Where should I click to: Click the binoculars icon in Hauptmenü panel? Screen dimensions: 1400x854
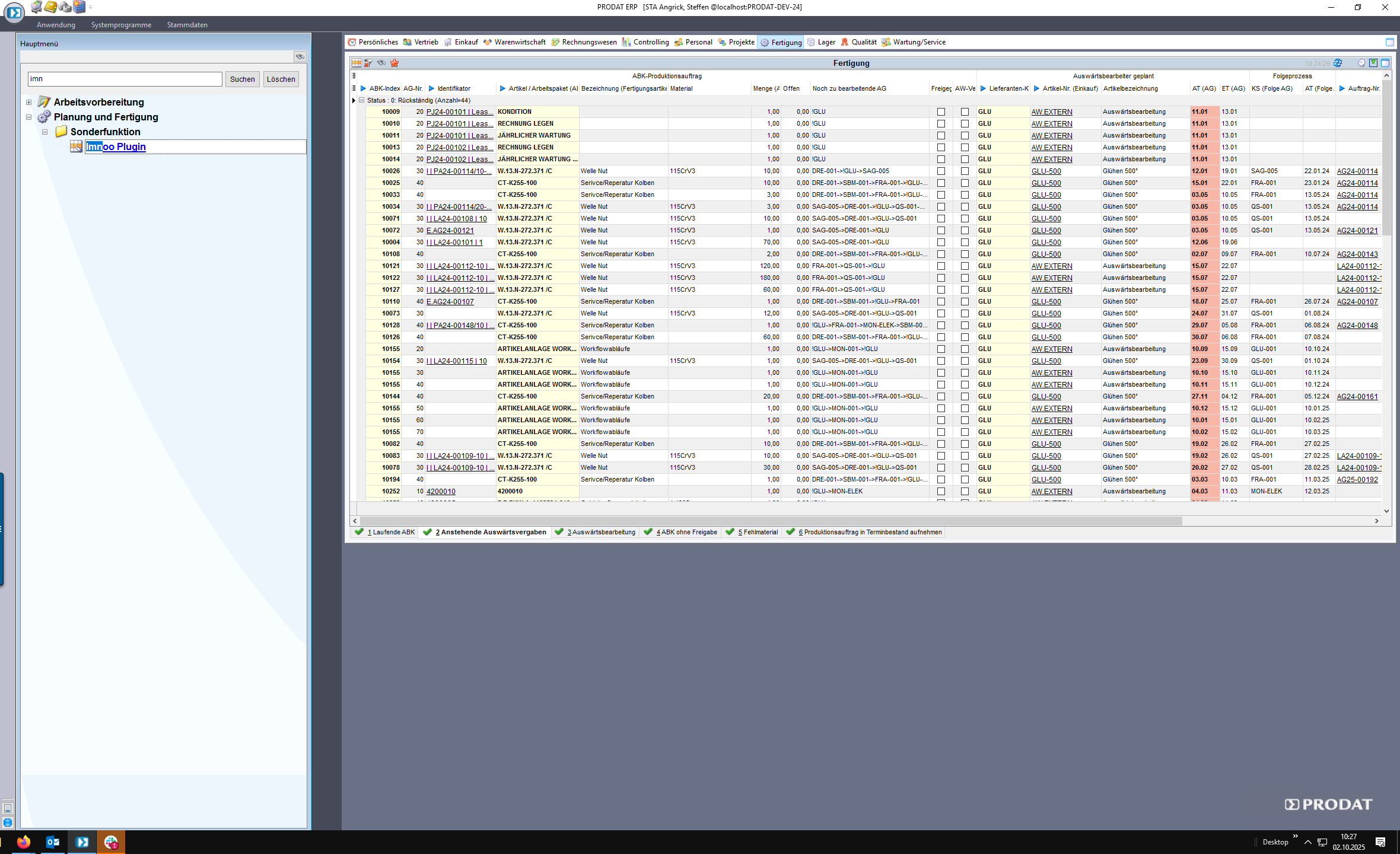coord(300,57)
